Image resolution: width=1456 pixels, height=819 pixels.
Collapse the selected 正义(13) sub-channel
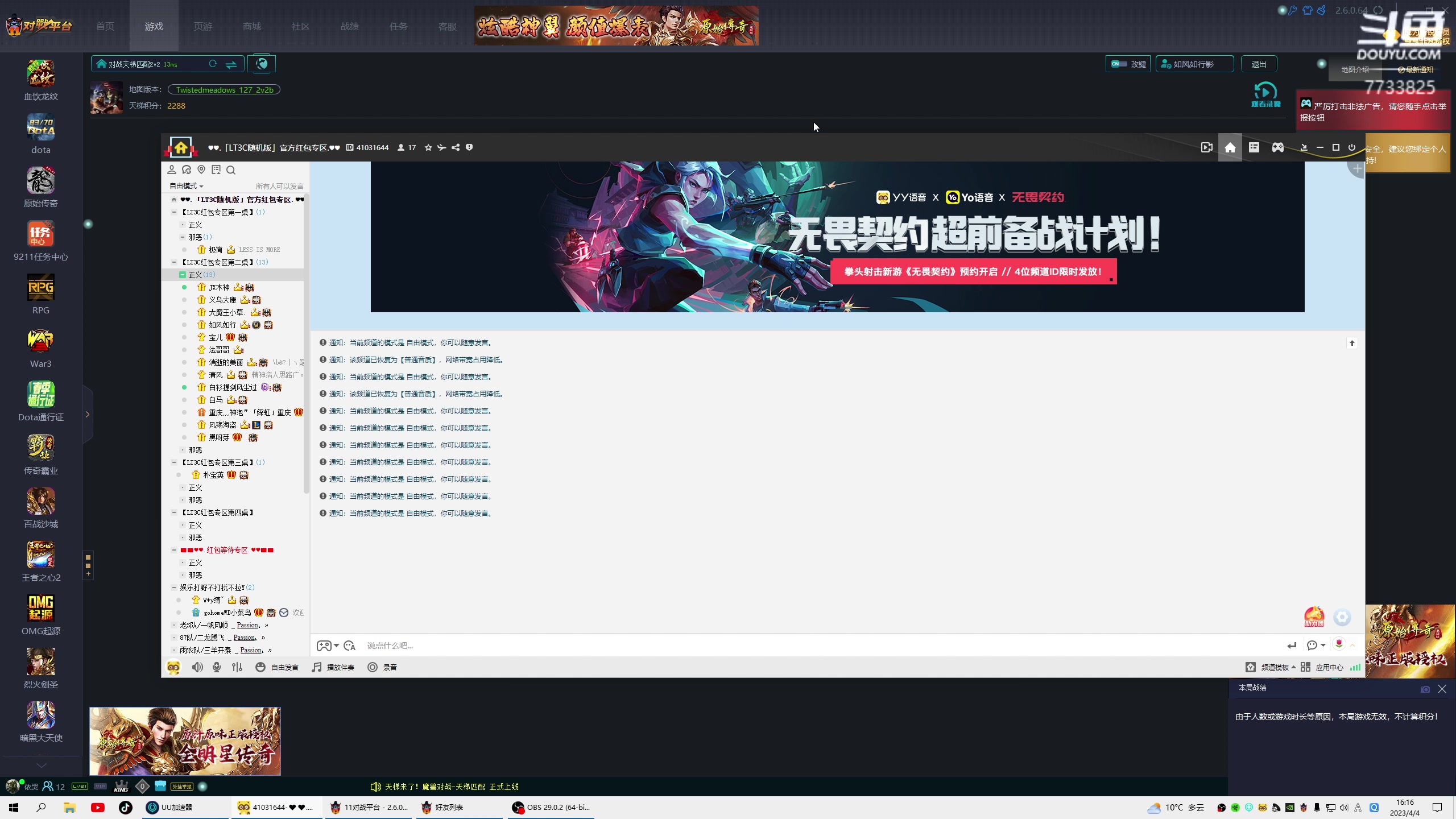point(183,275)
